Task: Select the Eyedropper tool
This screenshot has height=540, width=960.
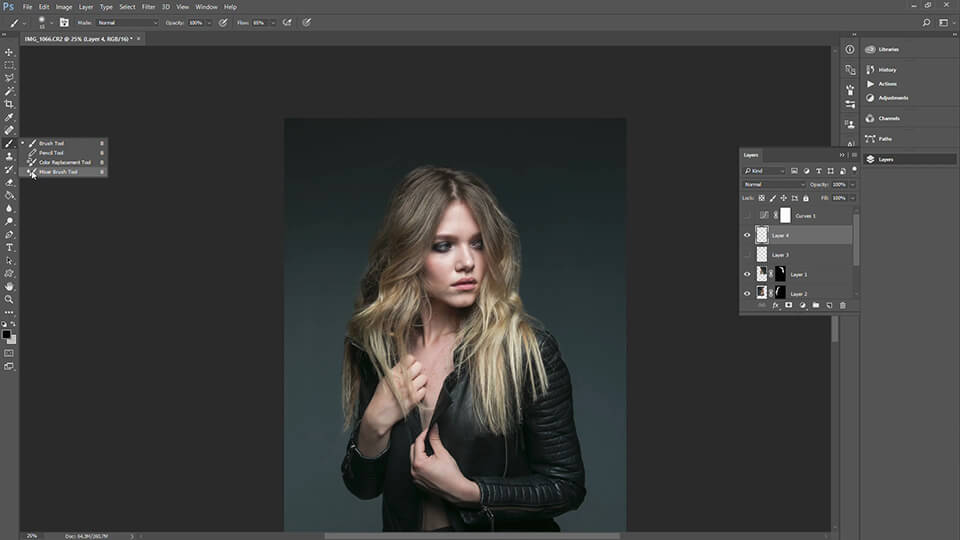Action: coord(9,117)
